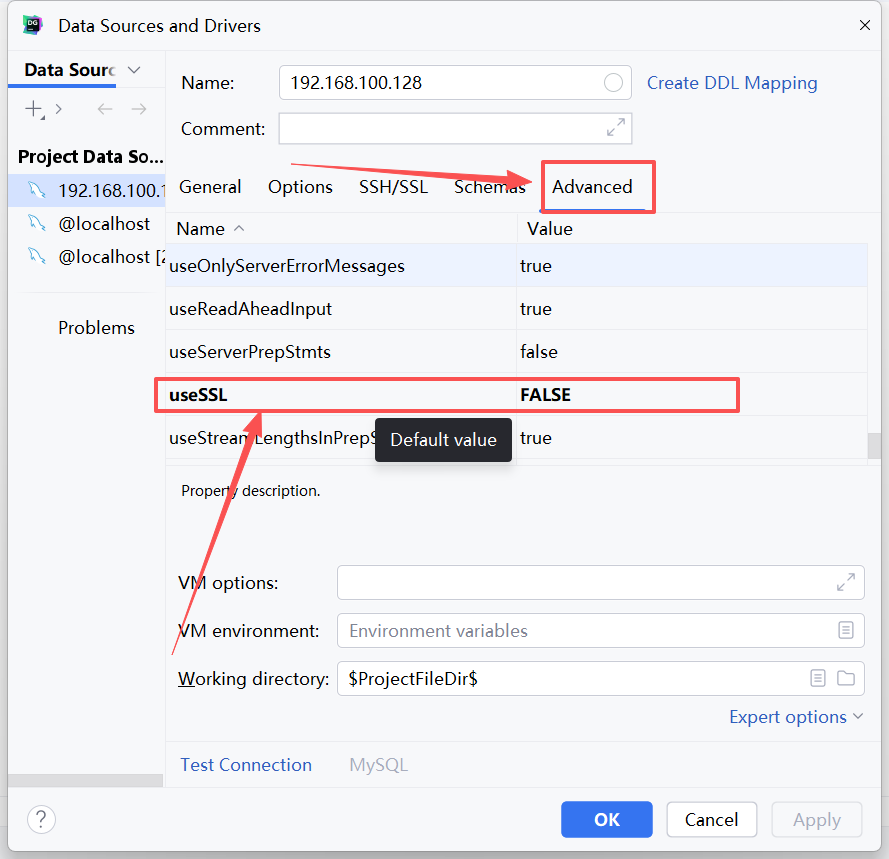Click the sidebar horizontal scrollbar
The width and height of the screenshot is (889, 859).
pyautogui.click(x=85, y=780)
